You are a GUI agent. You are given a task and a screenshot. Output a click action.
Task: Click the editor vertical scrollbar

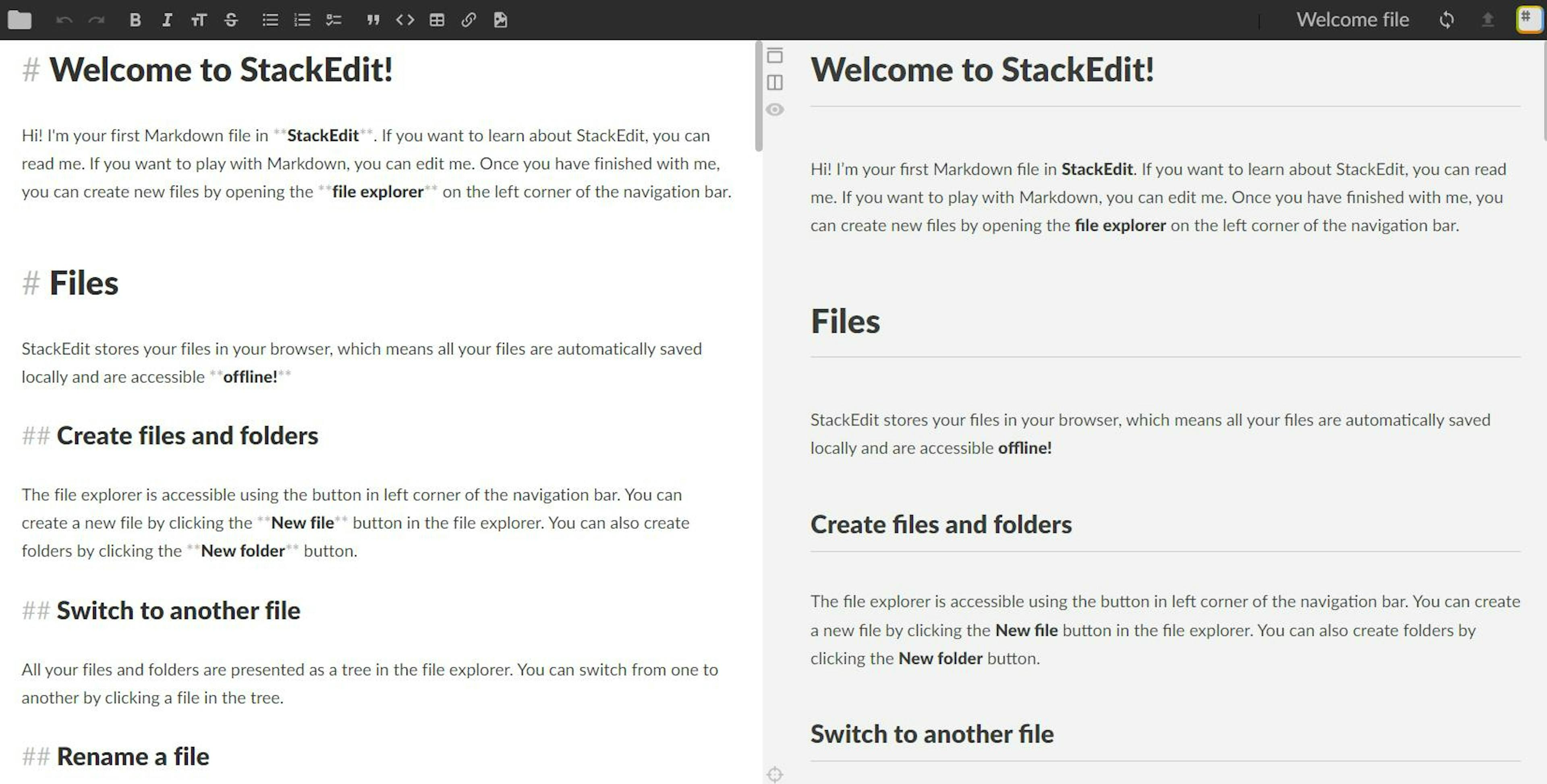pyautogui.click(x=759, y=96)
